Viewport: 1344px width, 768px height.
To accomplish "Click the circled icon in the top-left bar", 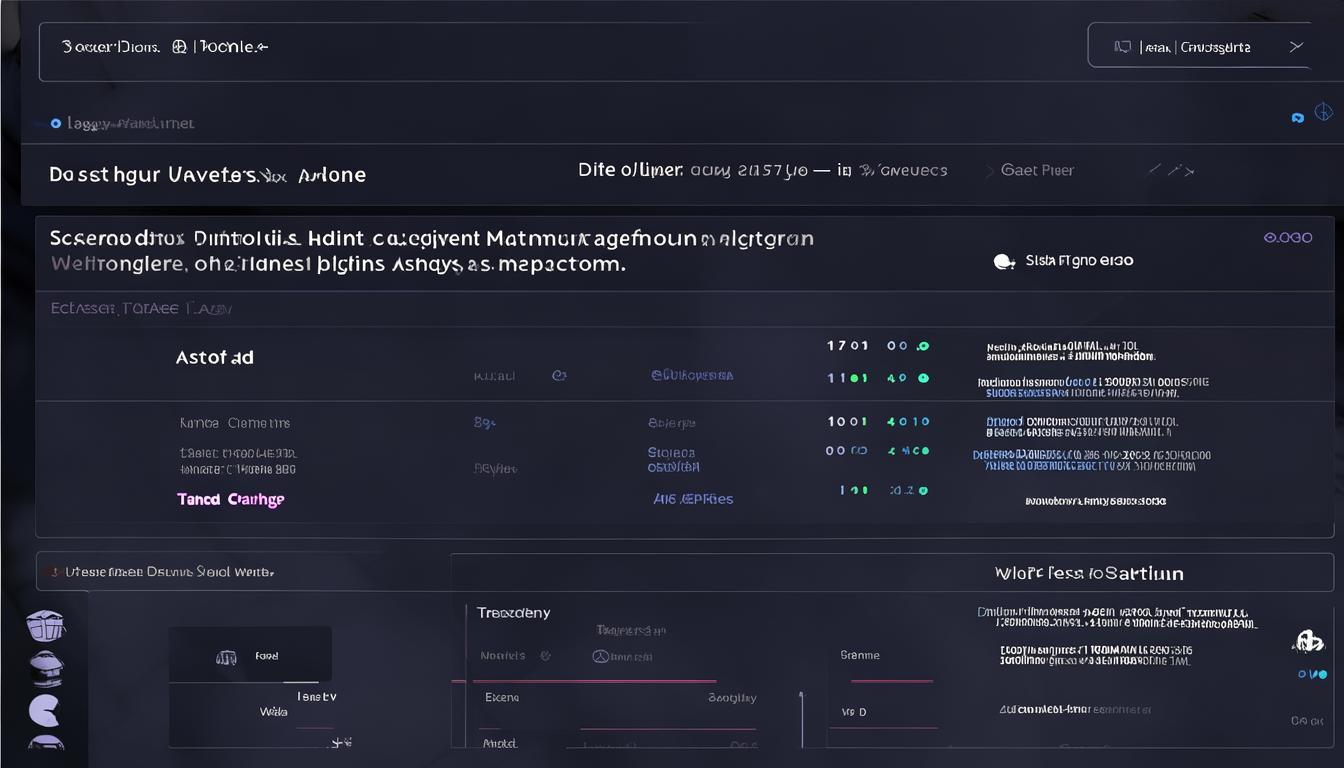I will (x=179, y=46).
